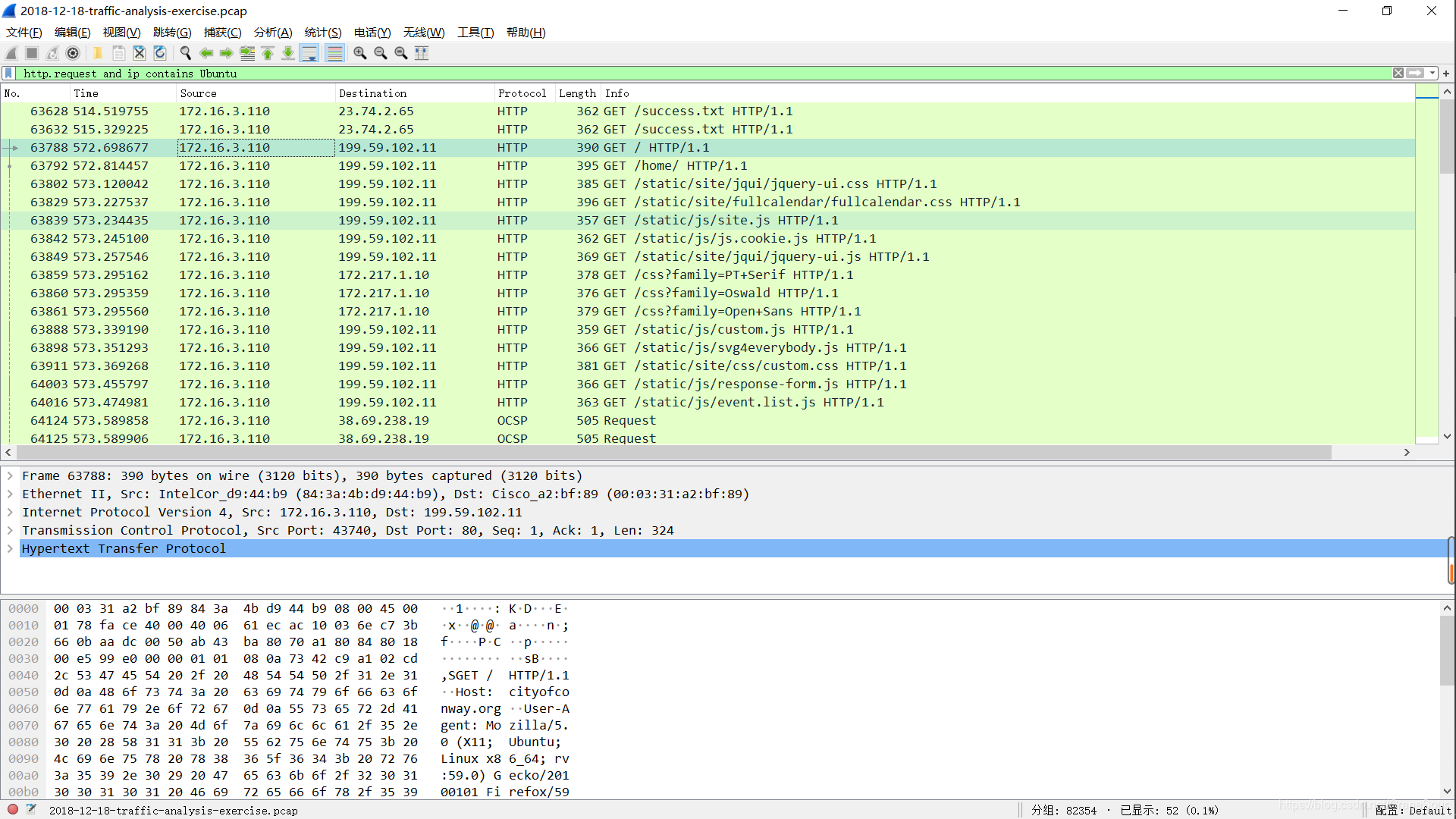Viewport: 1456px width, 819px height.
Task: Jump to the first packet
Action: point(268,53)
